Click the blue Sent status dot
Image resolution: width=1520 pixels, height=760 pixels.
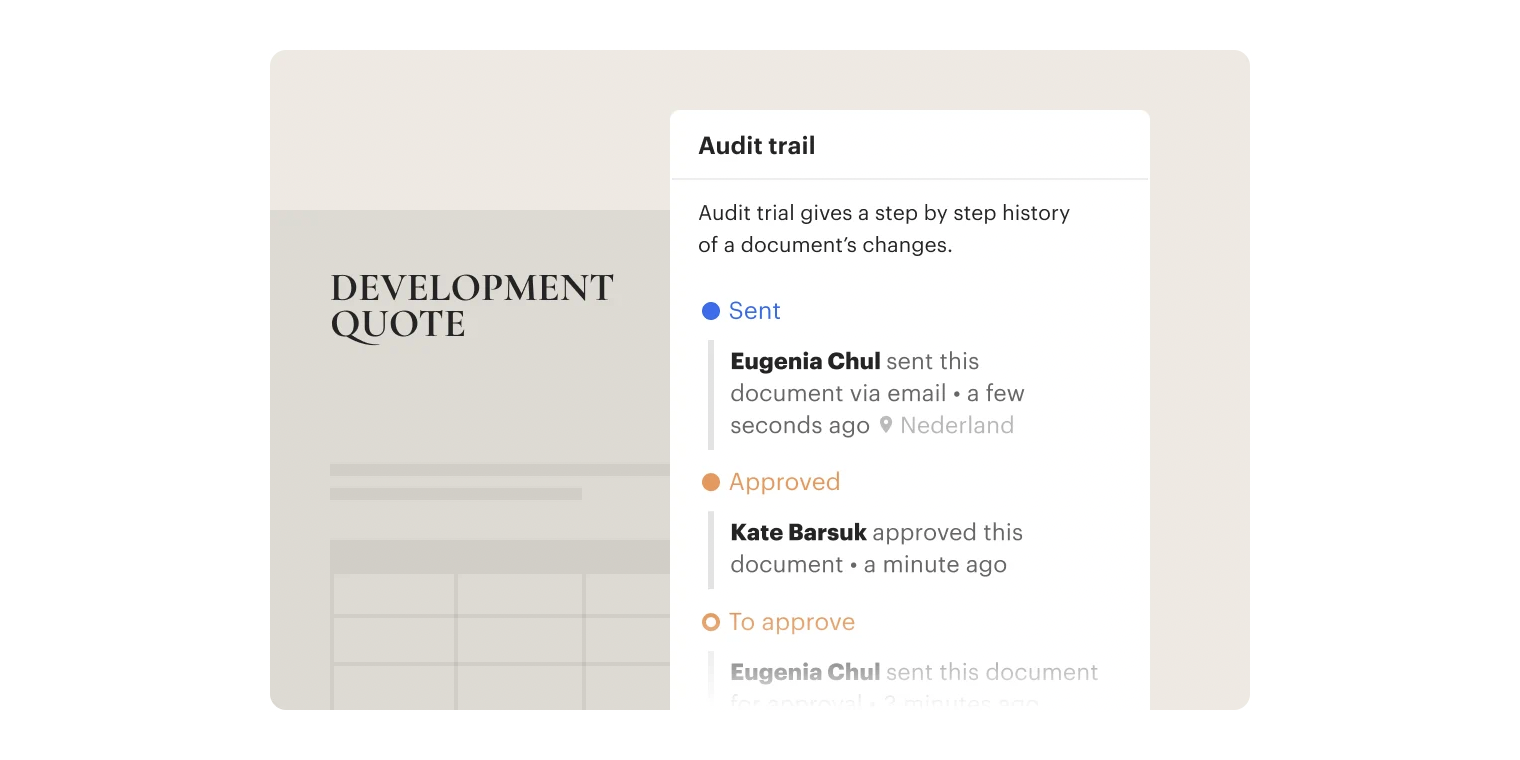[711, 311]
